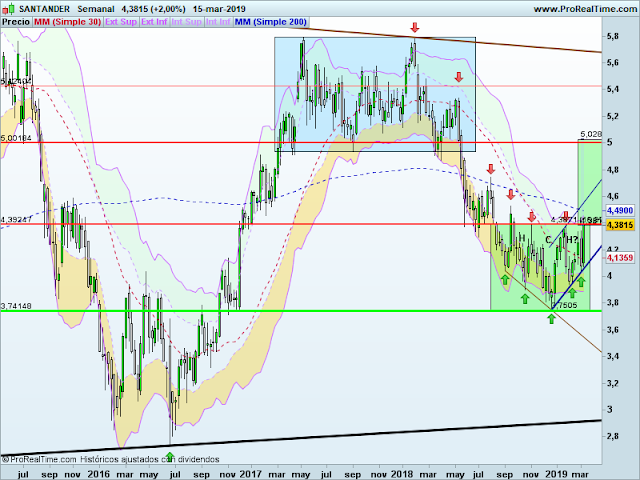Screen dimensions: 640x480
Task: Click the 3,8 price axis label
Action: (x=612, y=302)
